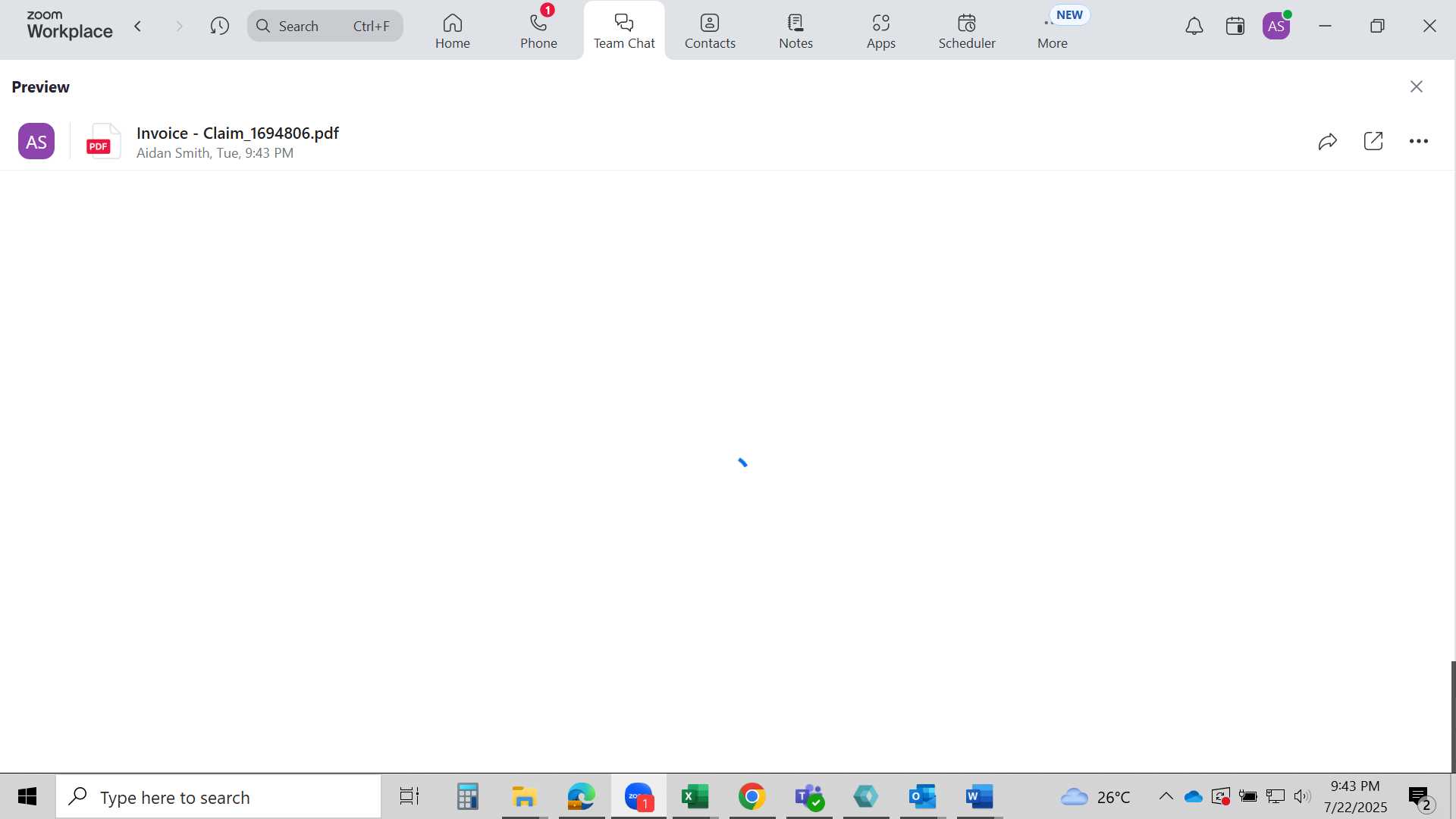This screenshot has width=1456, height=819.
Task: Open the 26°C weather widget
Action: point(1095,797)
